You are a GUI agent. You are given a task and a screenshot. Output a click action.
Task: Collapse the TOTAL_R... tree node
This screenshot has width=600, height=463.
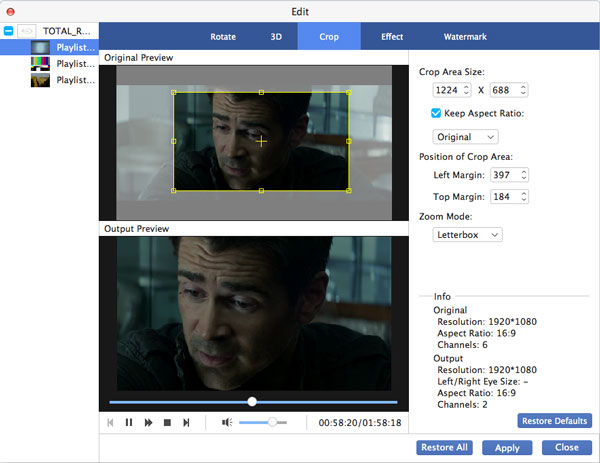point(8,31)
